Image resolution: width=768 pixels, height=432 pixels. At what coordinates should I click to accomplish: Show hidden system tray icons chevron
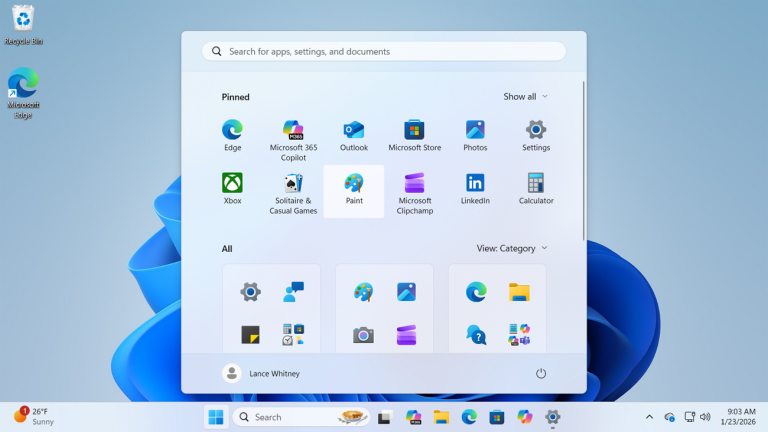point(649,417)
